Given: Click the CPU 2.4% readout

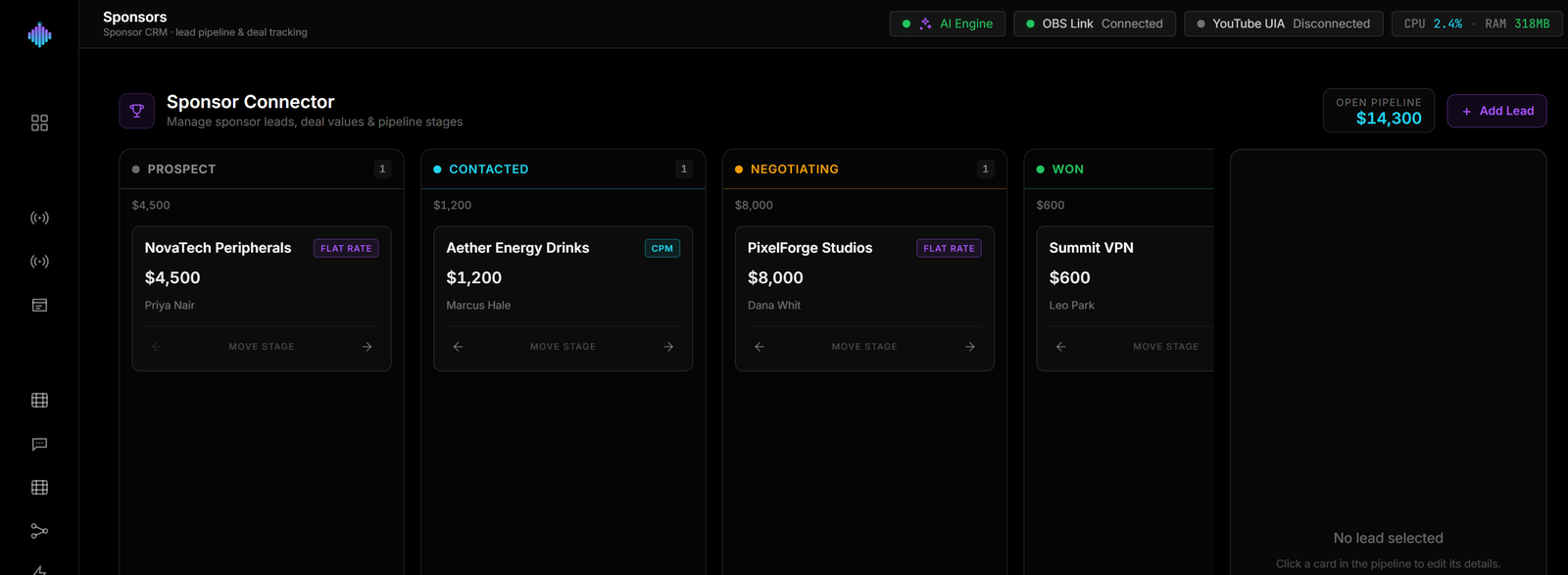Looking at the screenshot, I should tap(1433, 24).
